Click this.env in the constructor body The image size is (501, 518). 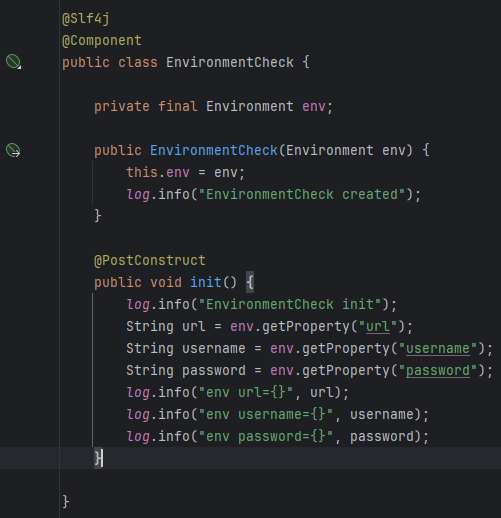pos(158,172)
